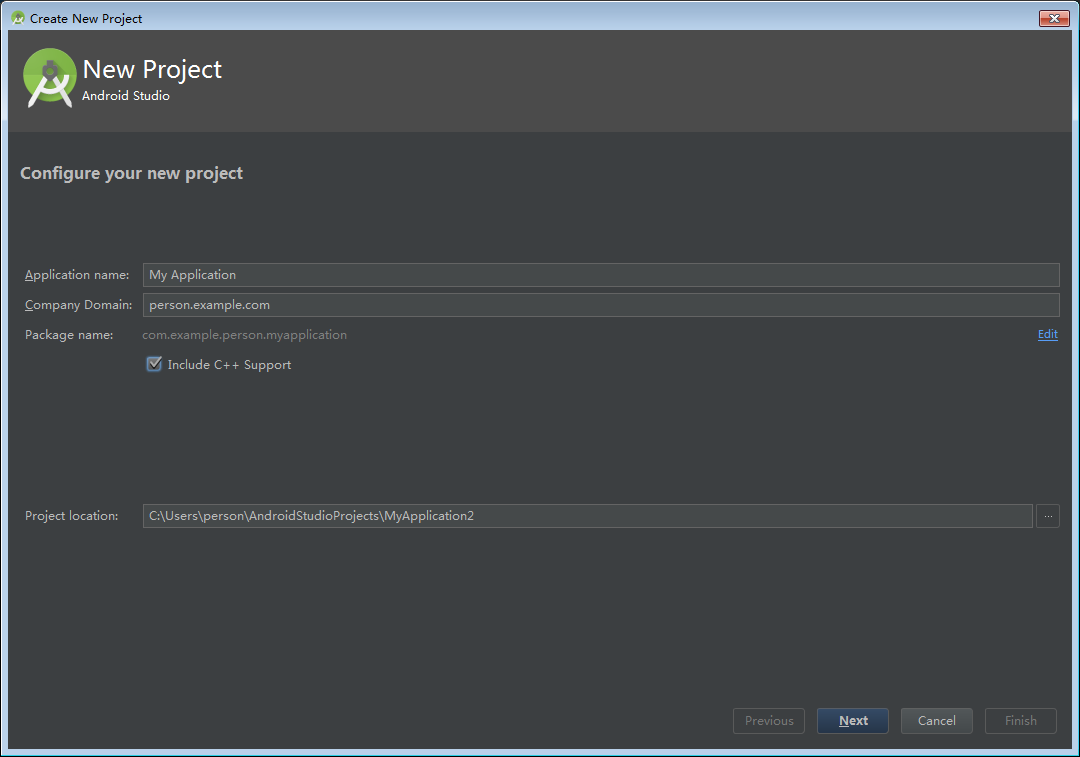Select the Application name text field
The height and width of the screenshot is (757, 1080).
tap(600, 274)
